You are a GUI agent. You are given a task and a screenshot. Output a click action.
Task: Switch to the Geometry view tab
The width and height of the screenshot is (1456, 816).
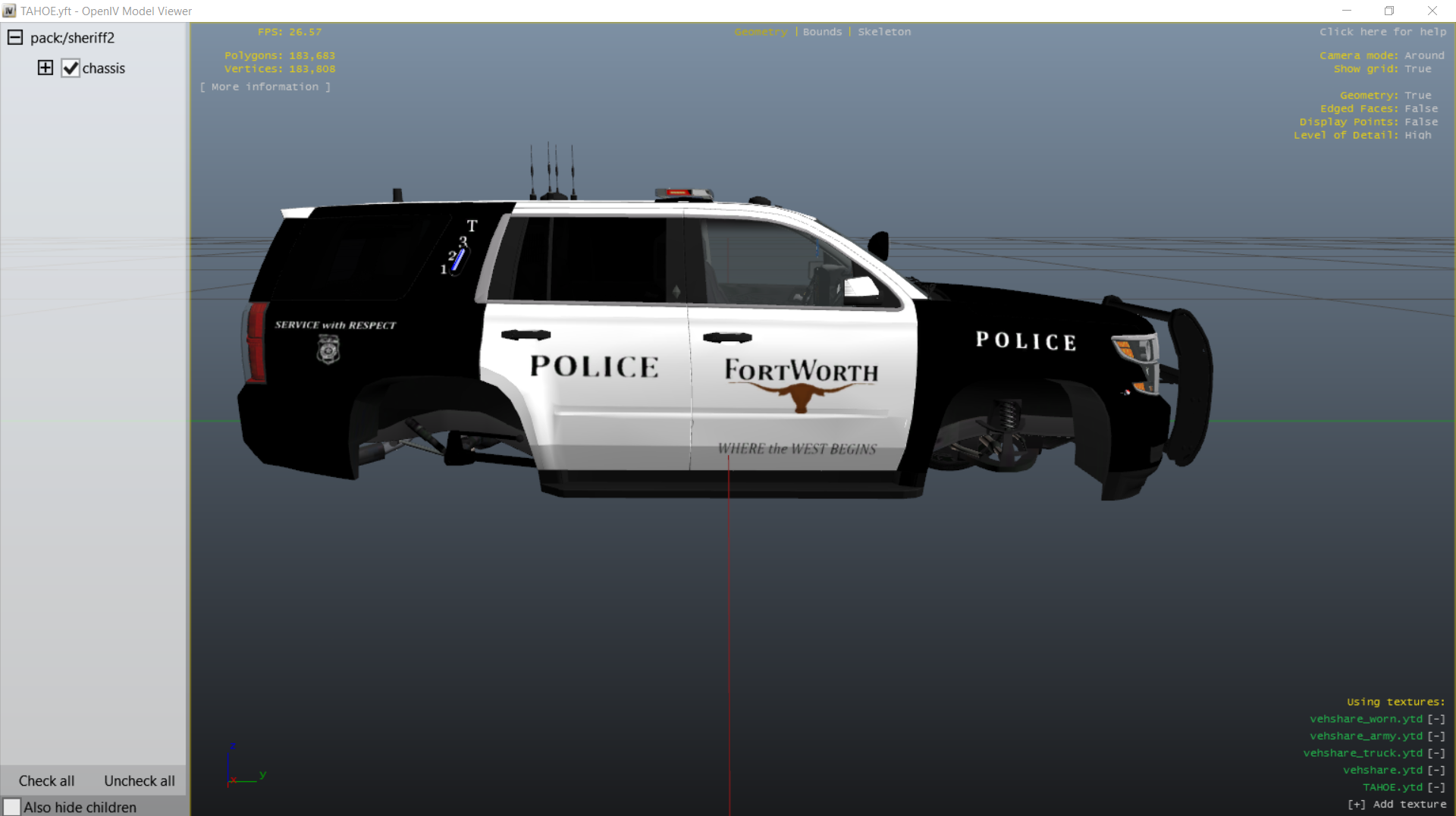coord(761,32)
